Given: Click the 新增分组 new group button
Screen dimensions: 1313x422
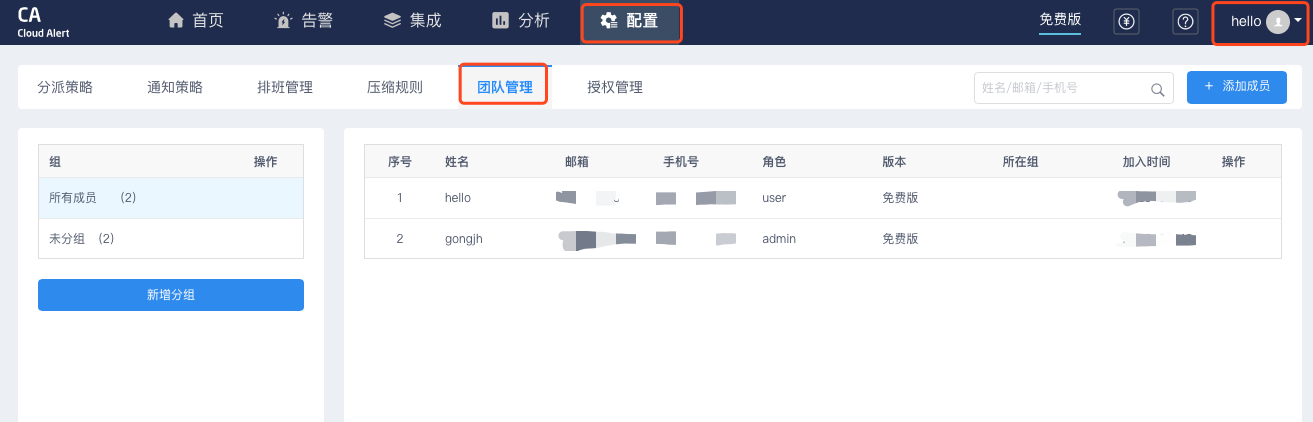Looking at the screenshot, I should (171, 295).
